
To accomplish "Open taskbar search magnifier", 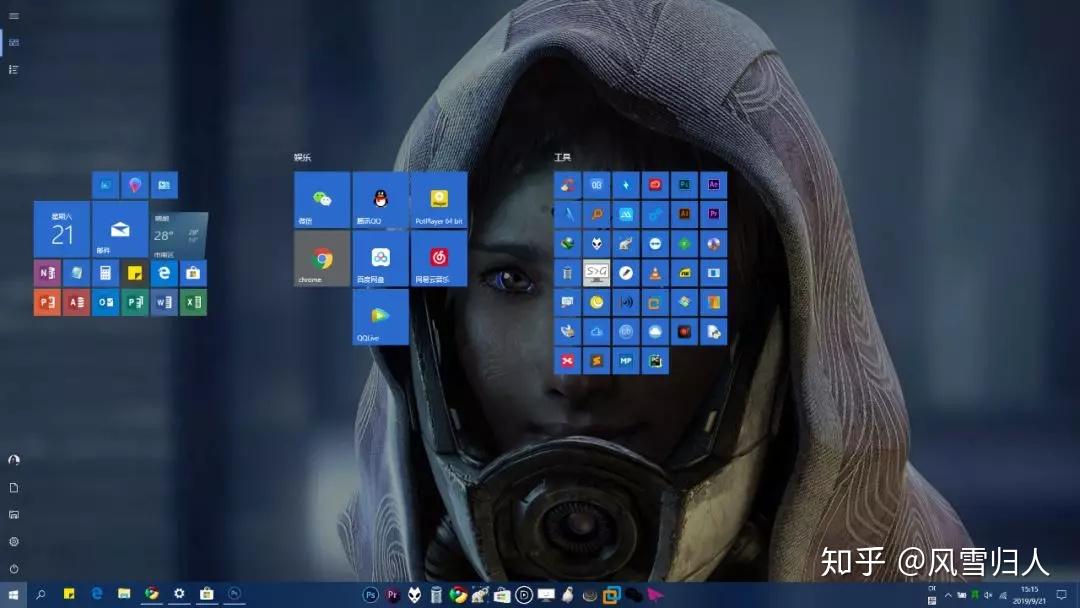I will click(41, 594).
